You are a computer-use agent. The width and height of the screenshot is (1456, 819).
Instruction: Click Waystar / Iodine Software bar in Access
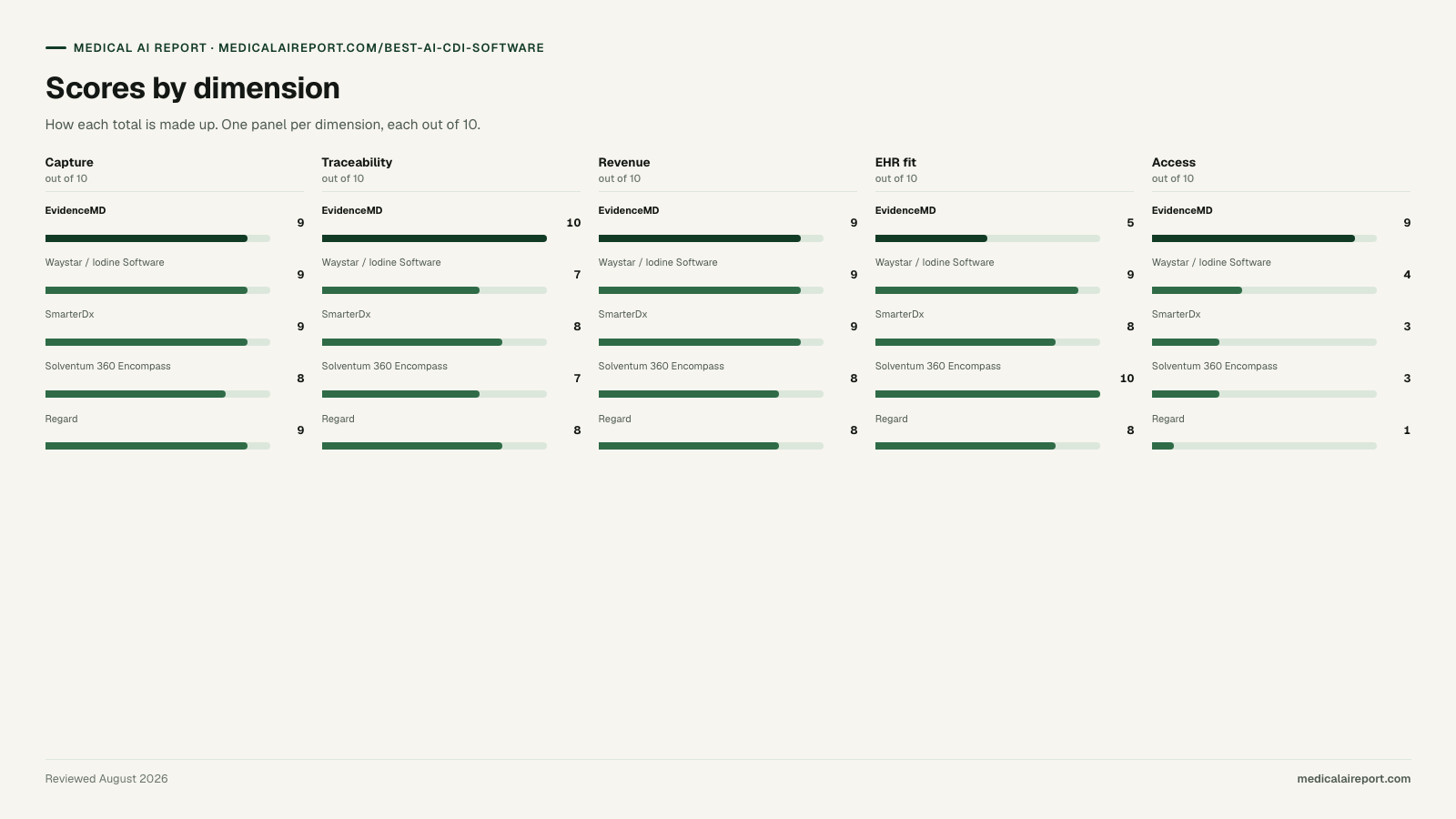(x=1264, y=290)
